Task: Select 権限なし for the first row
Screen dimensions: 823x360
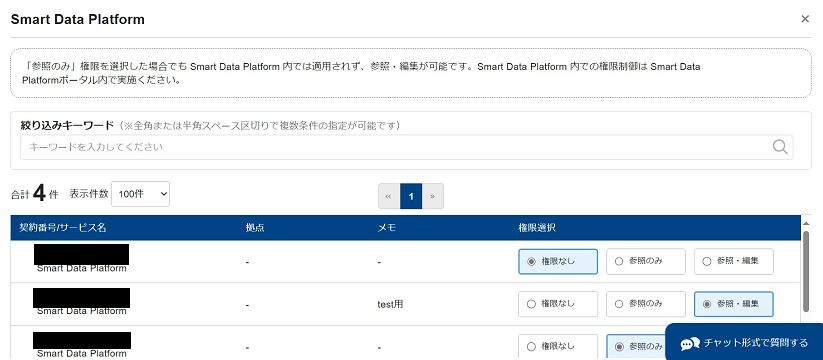Action: coord(558,261)
